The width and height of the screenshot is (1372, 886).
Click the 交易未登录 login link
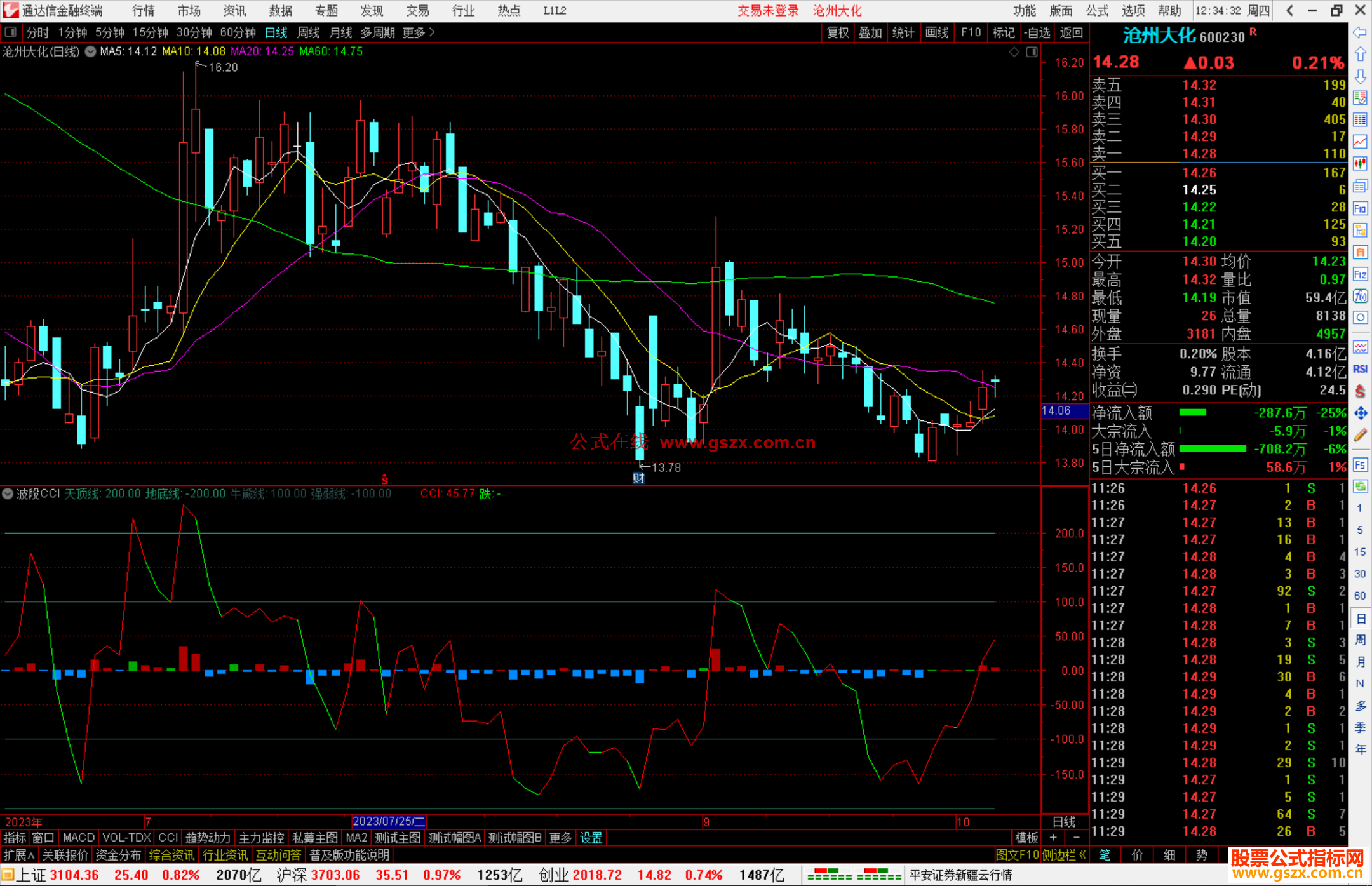[x=768, y=10]
